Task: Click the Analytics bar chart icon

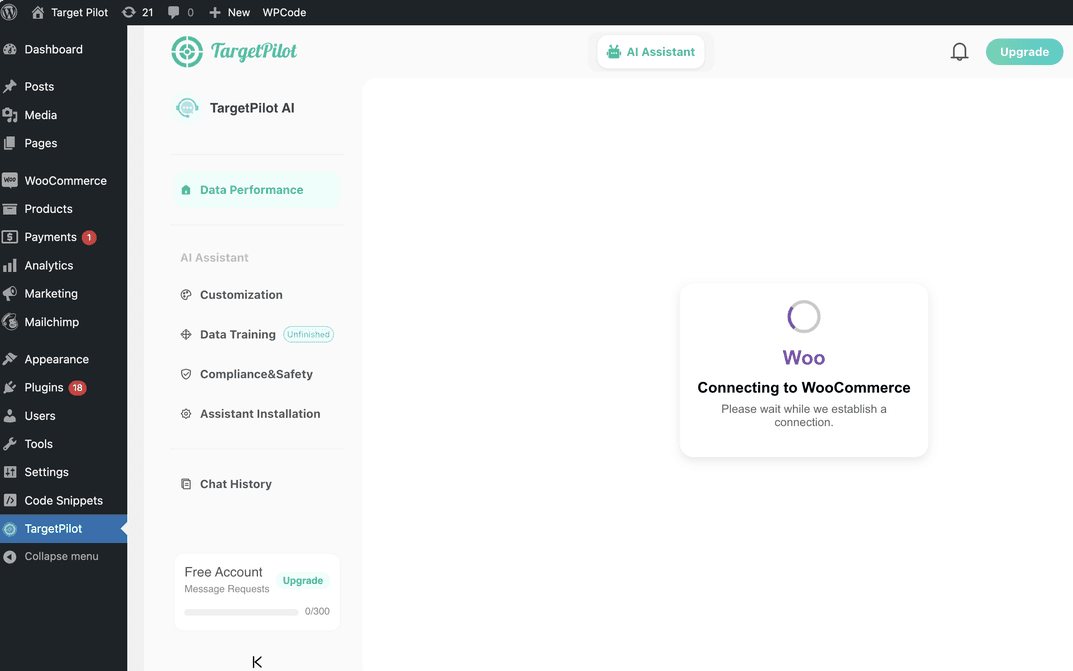Action: [x=10, y=265]
